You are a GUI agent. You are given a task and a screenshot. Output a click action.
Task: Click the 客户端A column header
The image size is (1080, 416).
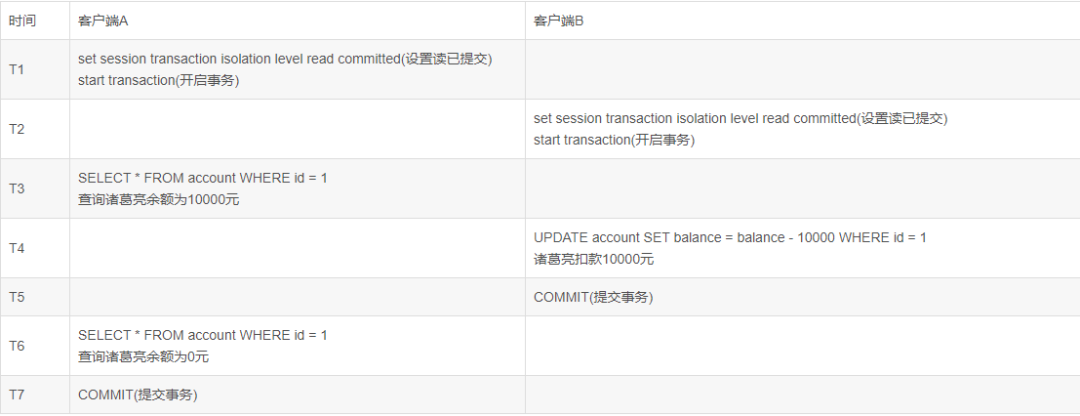point(101,21)
